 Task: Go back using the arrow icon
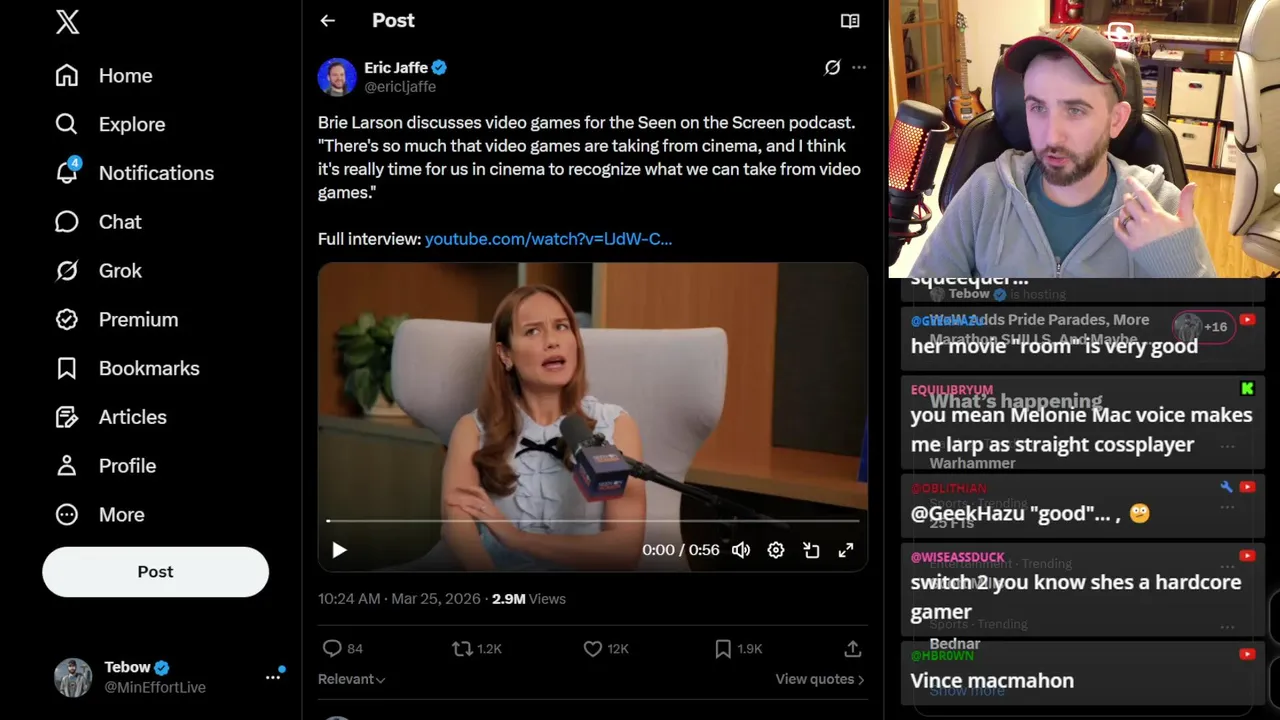coord(328,20)
